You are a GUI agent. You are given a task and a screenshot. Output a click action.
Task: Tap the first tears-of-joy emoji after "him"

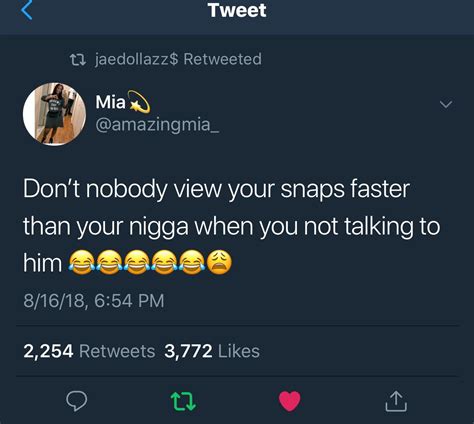coord(82,263)
